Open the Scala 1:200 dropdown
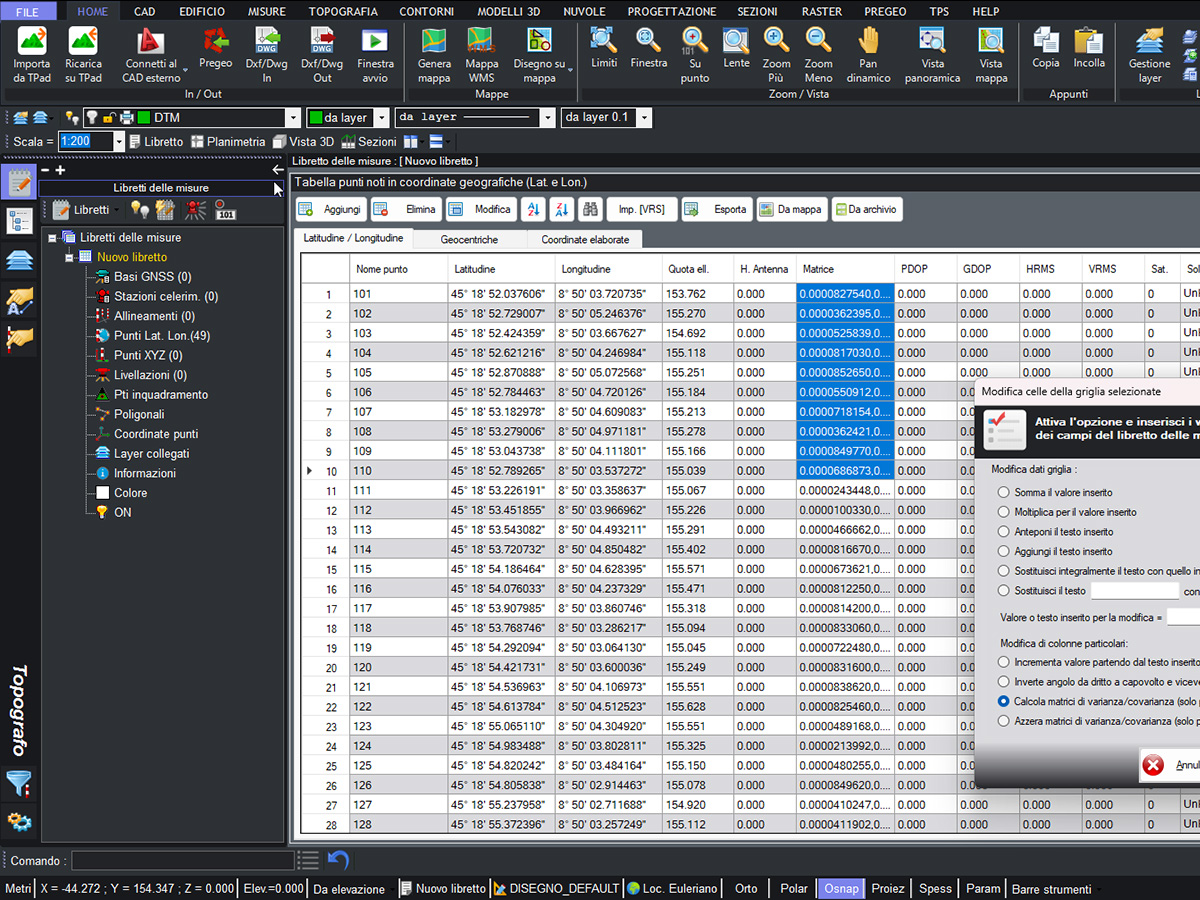This screenshot has height=900, width=1200. [x=119, y=142]
